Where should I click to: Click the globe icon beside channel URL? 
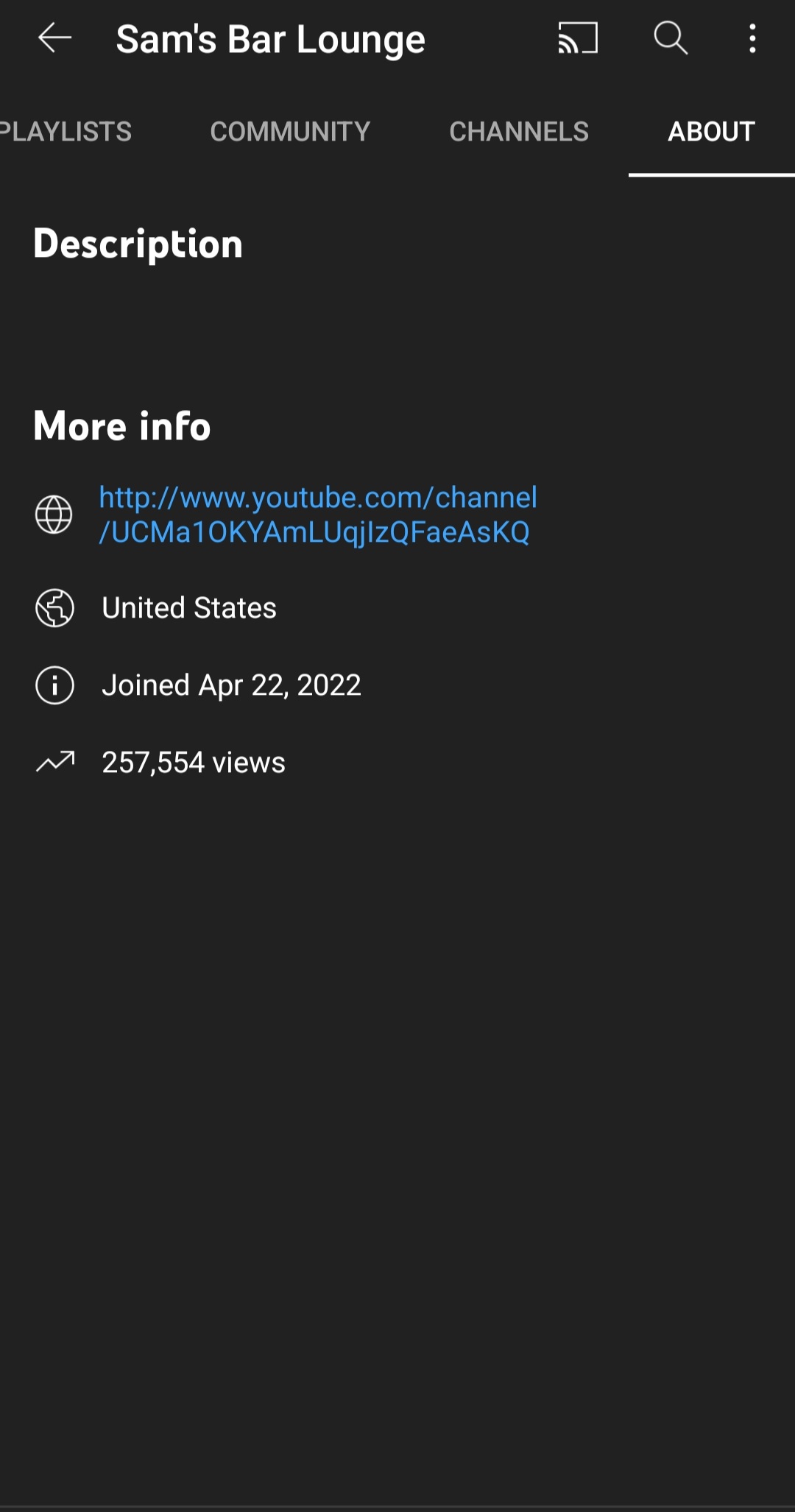[x=54, y=514]
